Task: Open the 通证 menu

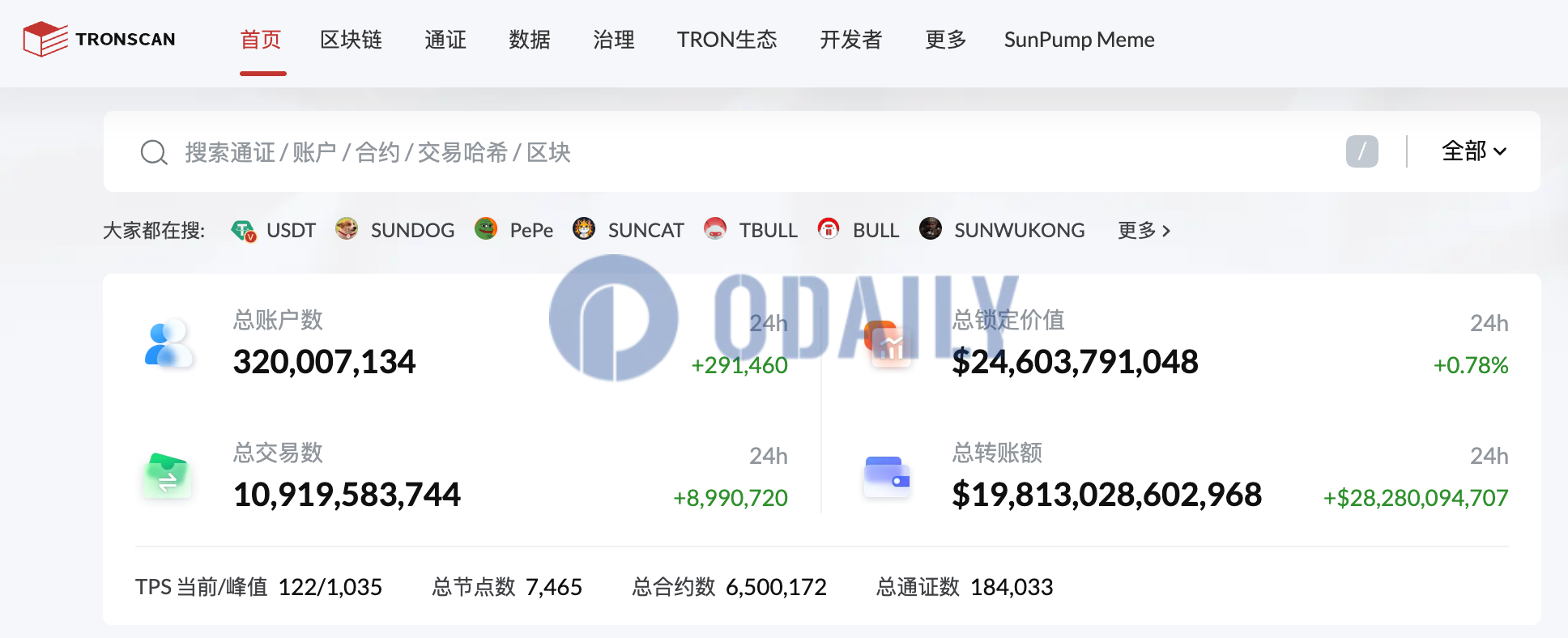Action: [445, 40]
